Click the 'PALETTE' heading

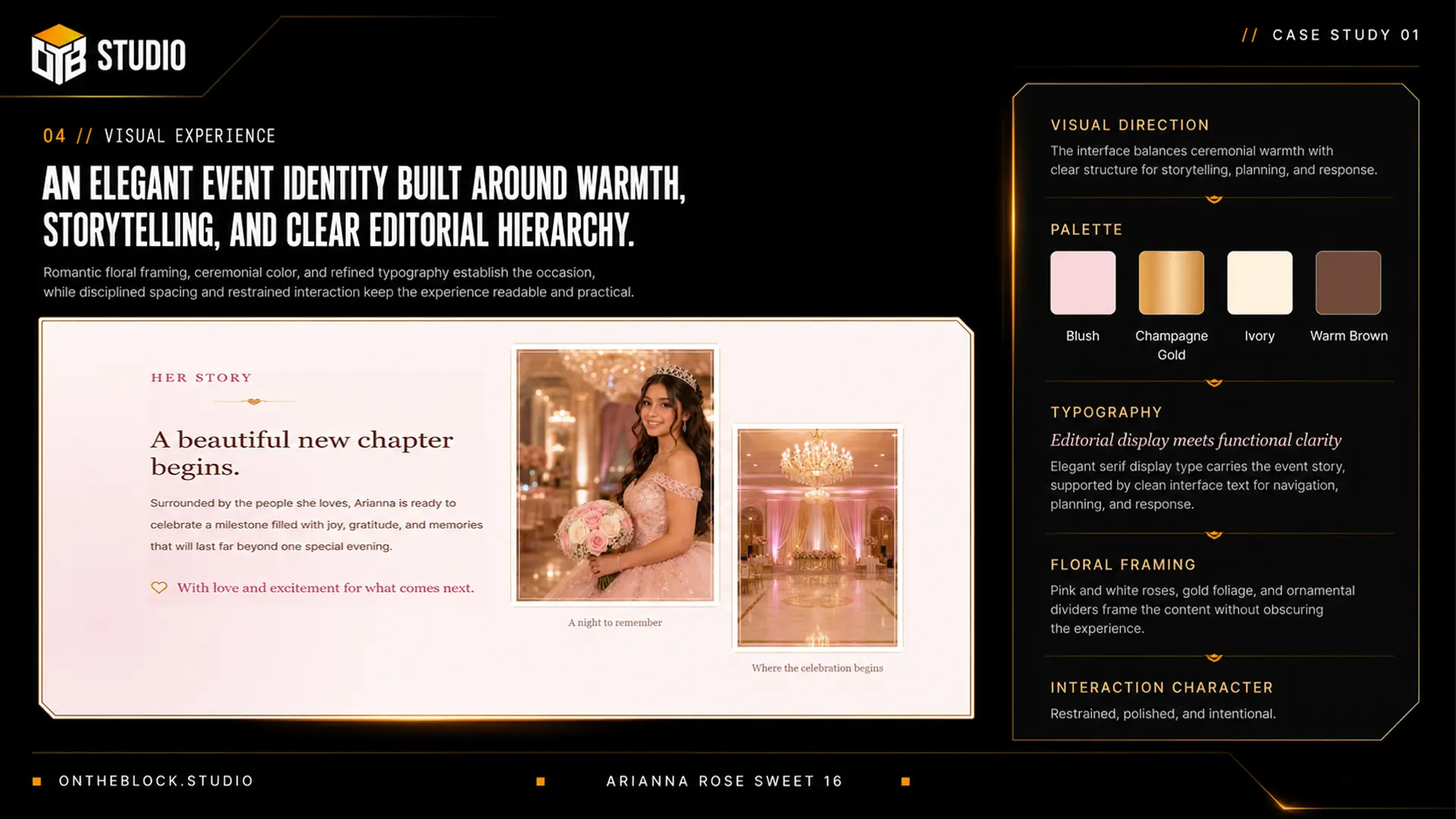1087,230
